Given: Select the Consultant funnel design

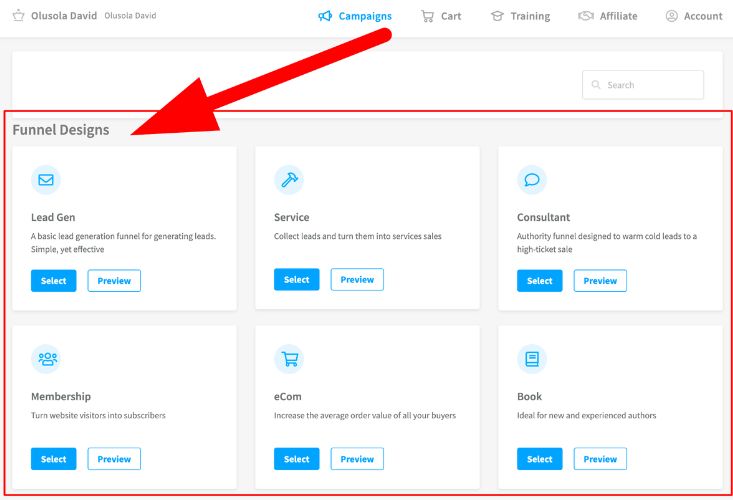Looking at the screenshot, I should click(540, 281).
